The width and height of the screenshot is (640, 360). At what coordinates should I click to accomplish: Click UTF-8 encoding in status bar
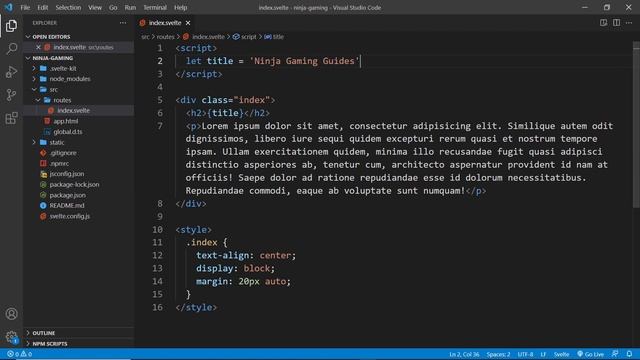525,354
